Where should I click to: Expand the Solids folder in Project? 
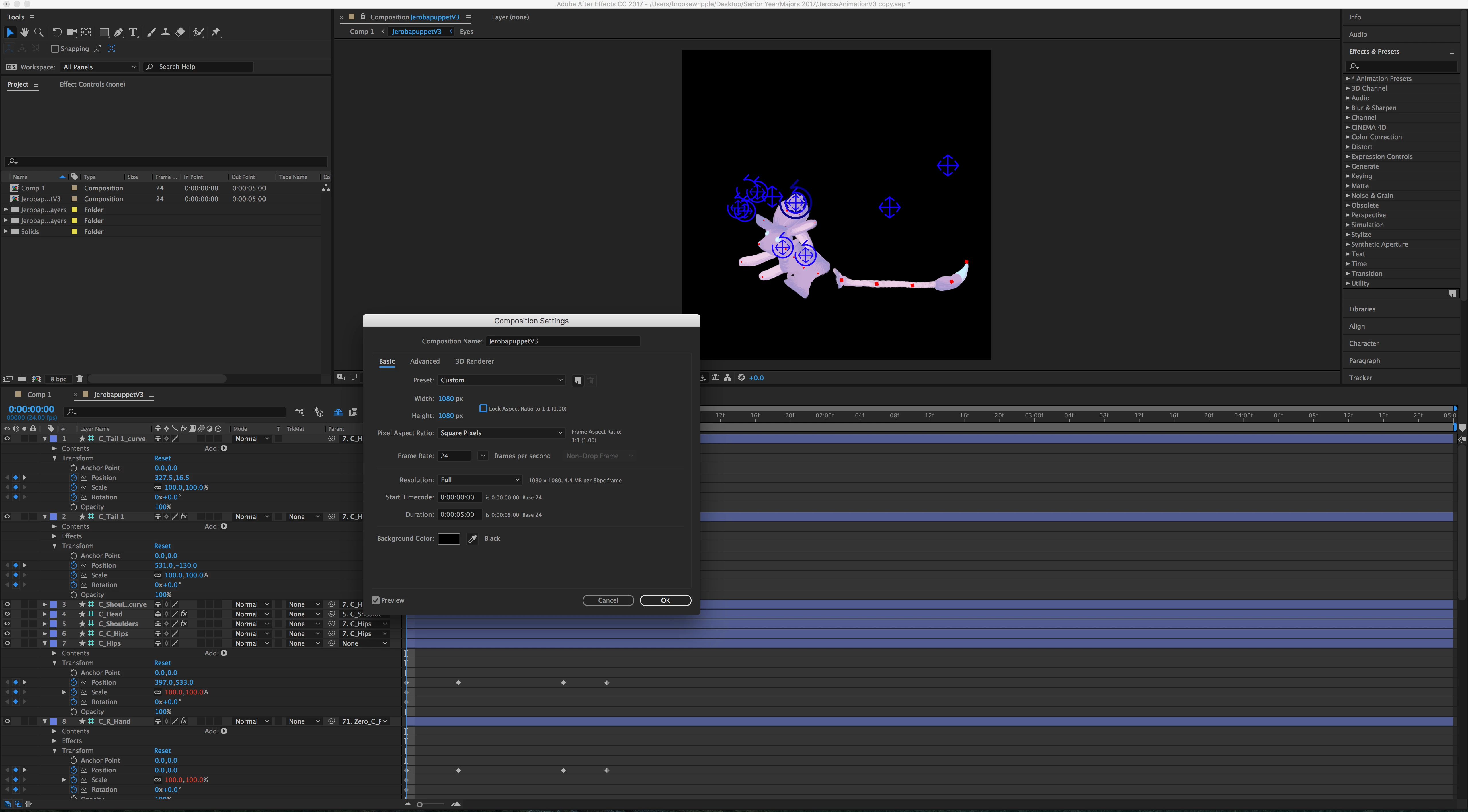point(6,231)
